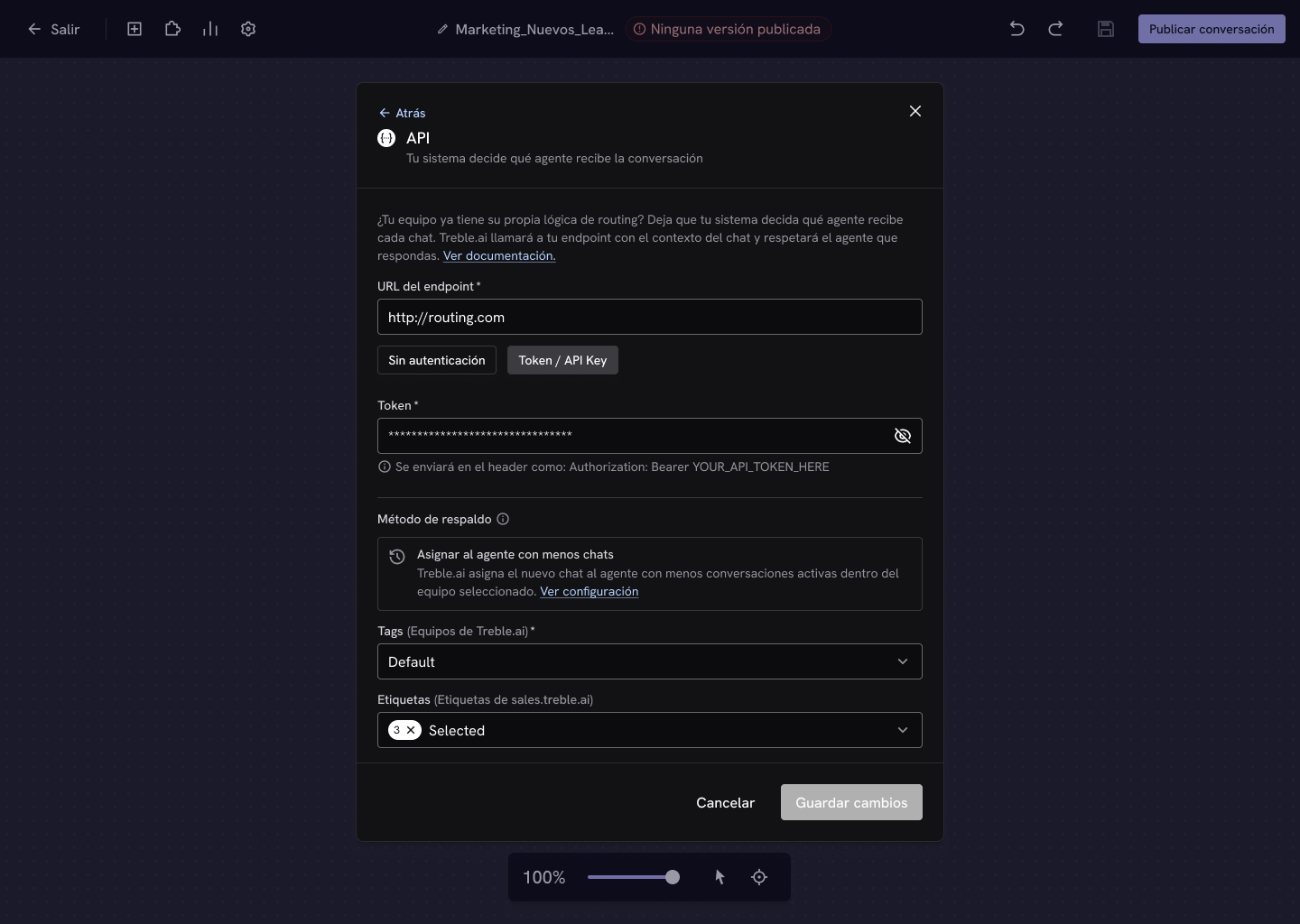Screen dimensions: 1300x924
Task: Open the add block icon in toolbar
Action: click(135, 29)
